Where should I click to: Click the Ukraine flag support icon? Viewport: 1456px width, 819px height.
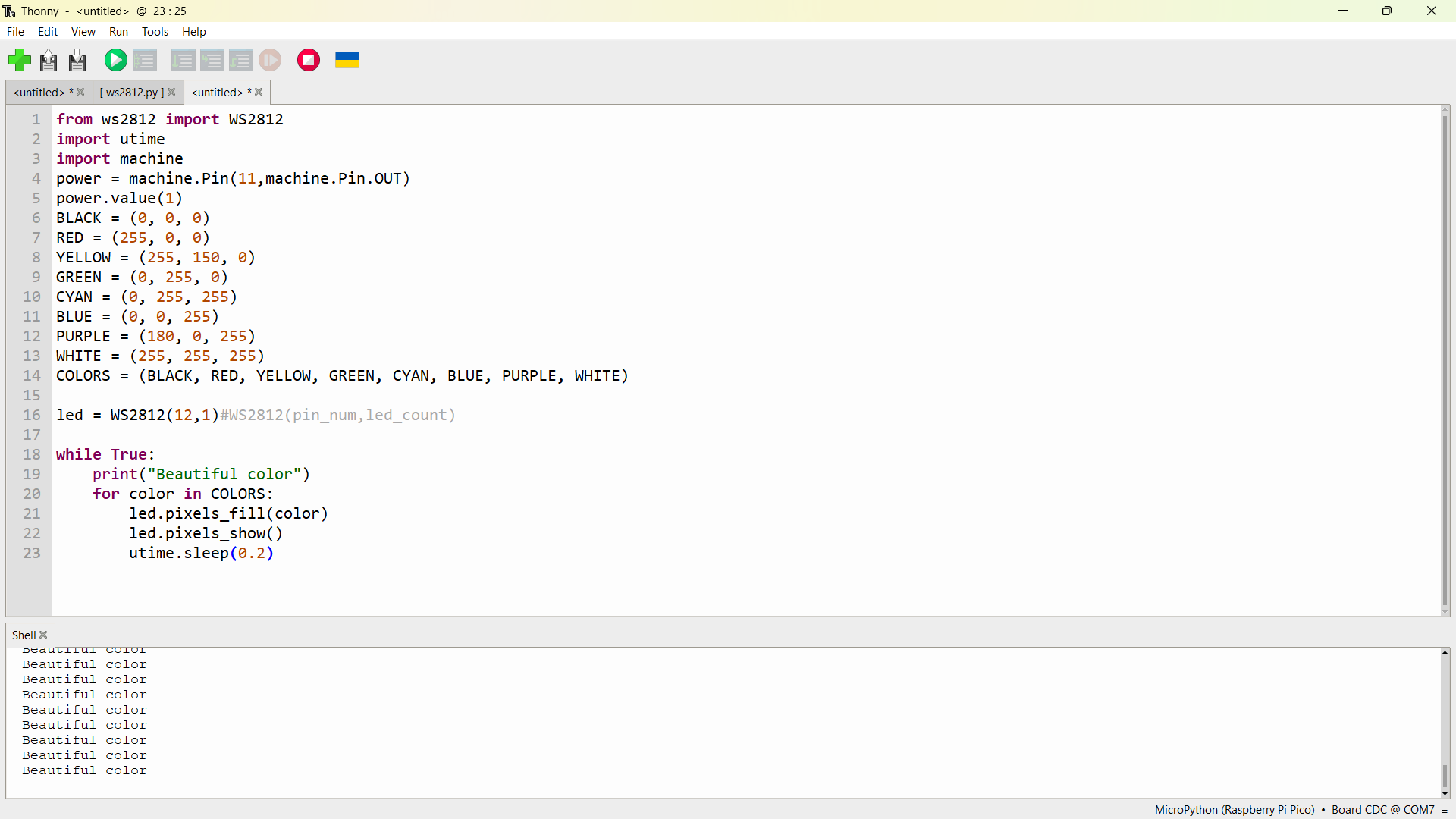[x=347, y=60]
